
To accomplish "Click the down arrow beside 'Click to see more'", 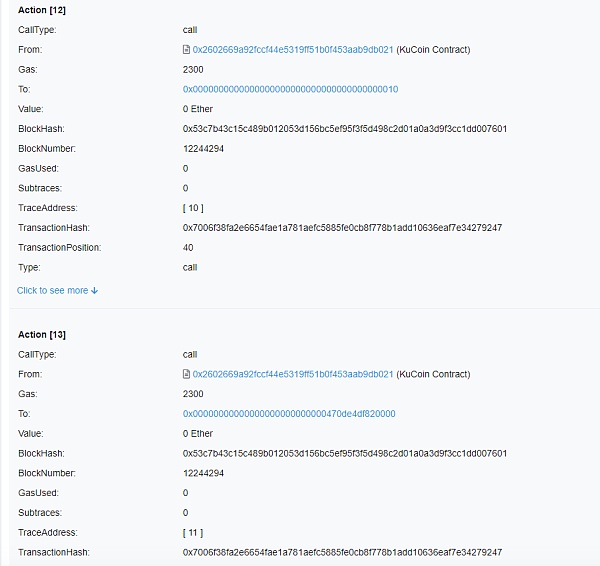I will (x=95, y=291).
